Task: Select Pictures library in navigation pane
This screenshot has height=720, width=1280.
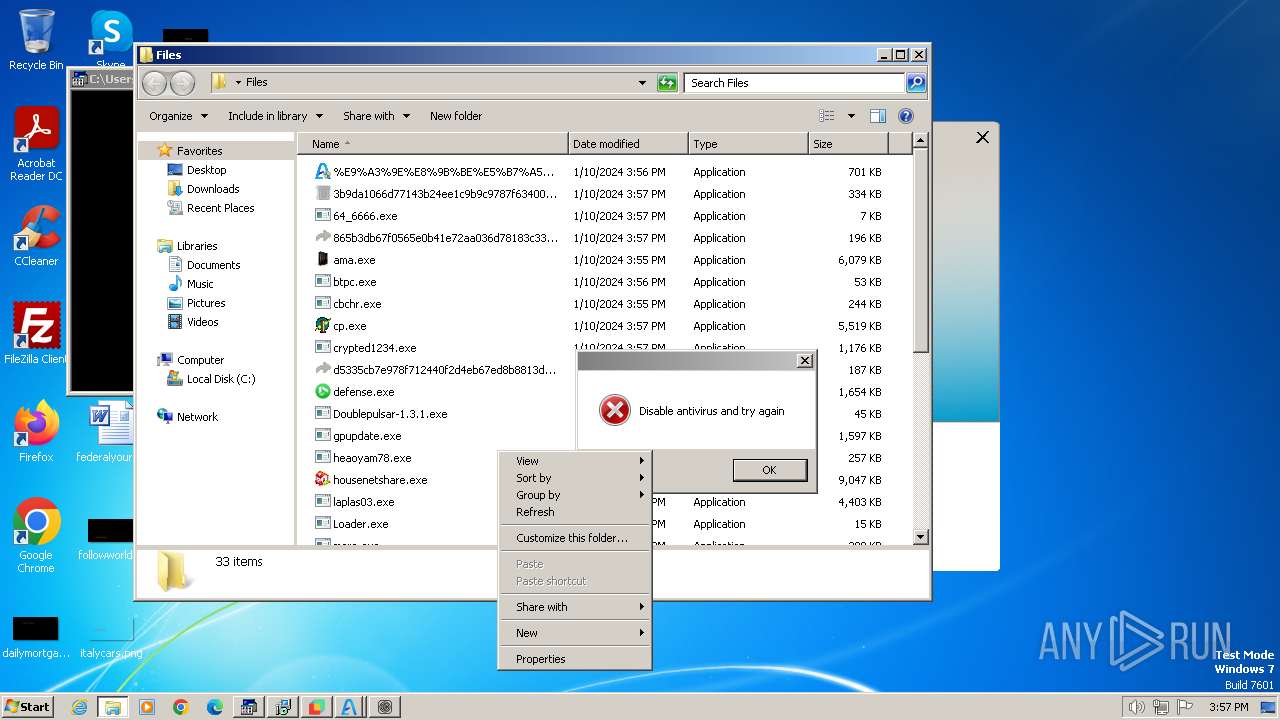Action: click(x=205, y=303)
